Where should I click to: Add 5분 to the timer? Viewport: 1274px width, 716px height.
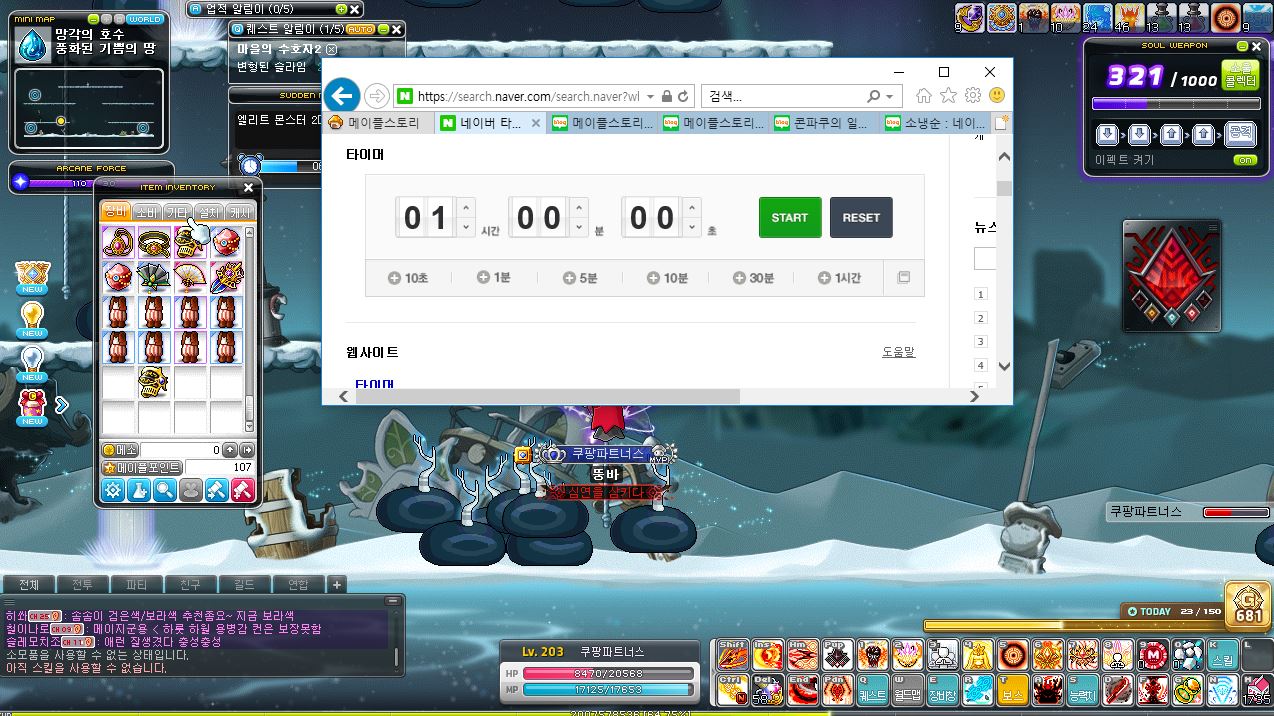click(x=579, y=278)
